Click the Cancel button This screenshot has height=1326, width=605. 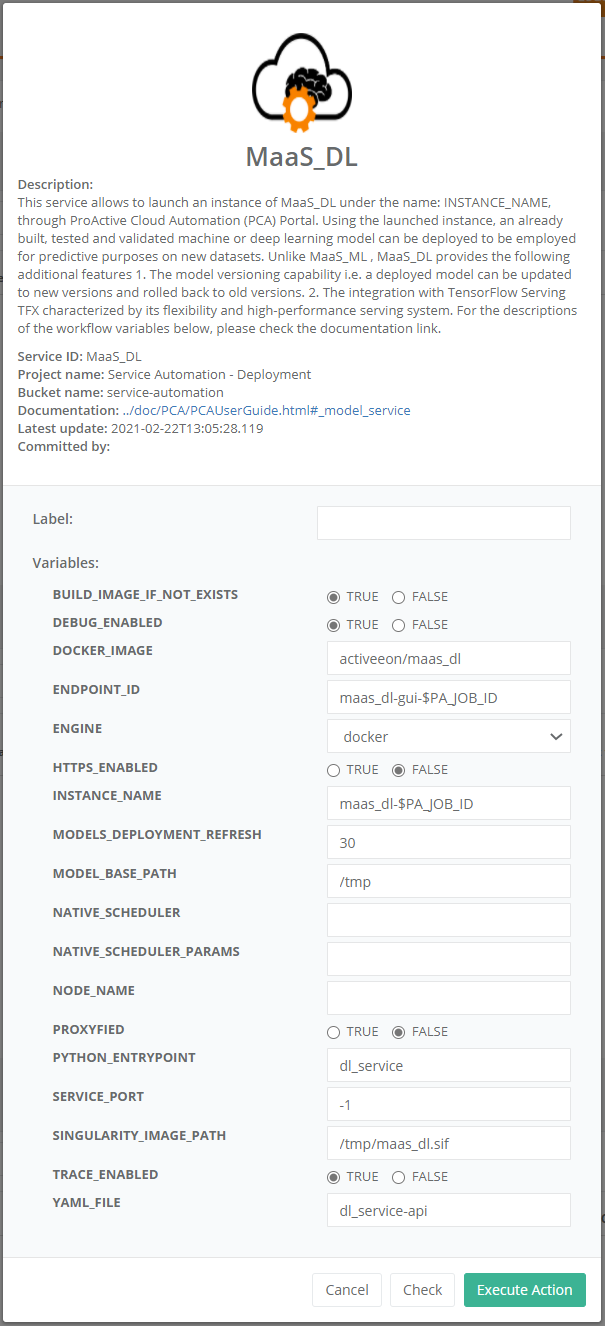[x=347, y=1290]
